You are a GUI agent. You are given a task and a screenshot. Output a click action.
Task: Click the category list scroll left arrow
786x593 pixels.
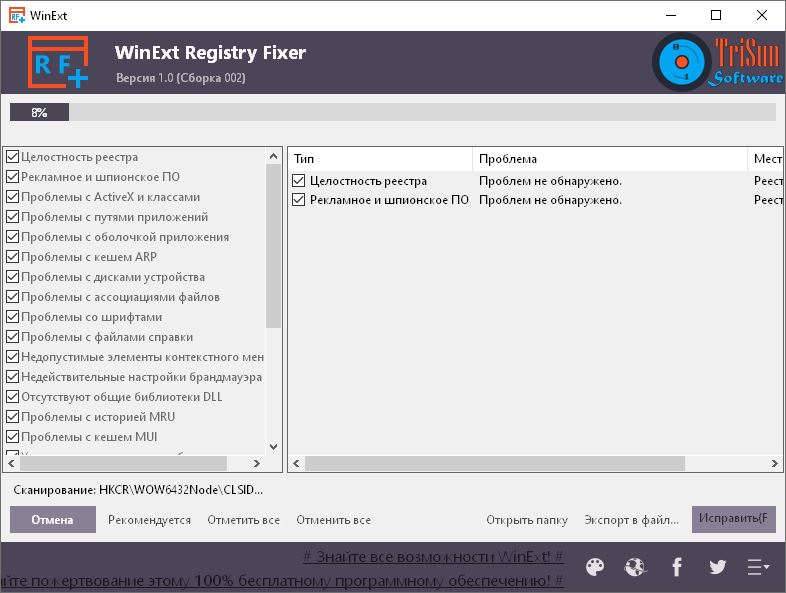pos(12,463)
